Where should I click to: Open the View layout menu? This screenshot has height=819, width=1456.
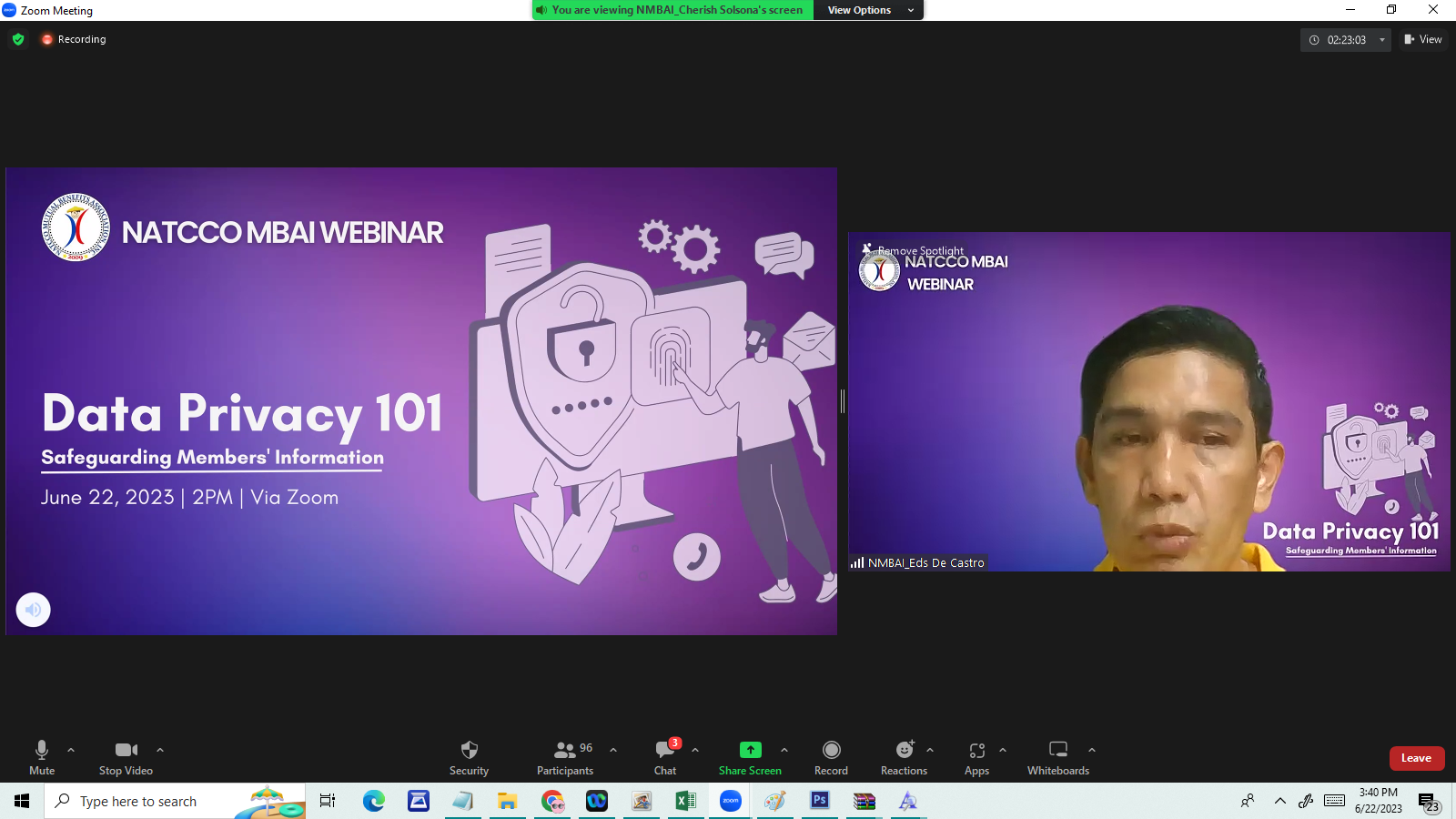(1423, 39)
